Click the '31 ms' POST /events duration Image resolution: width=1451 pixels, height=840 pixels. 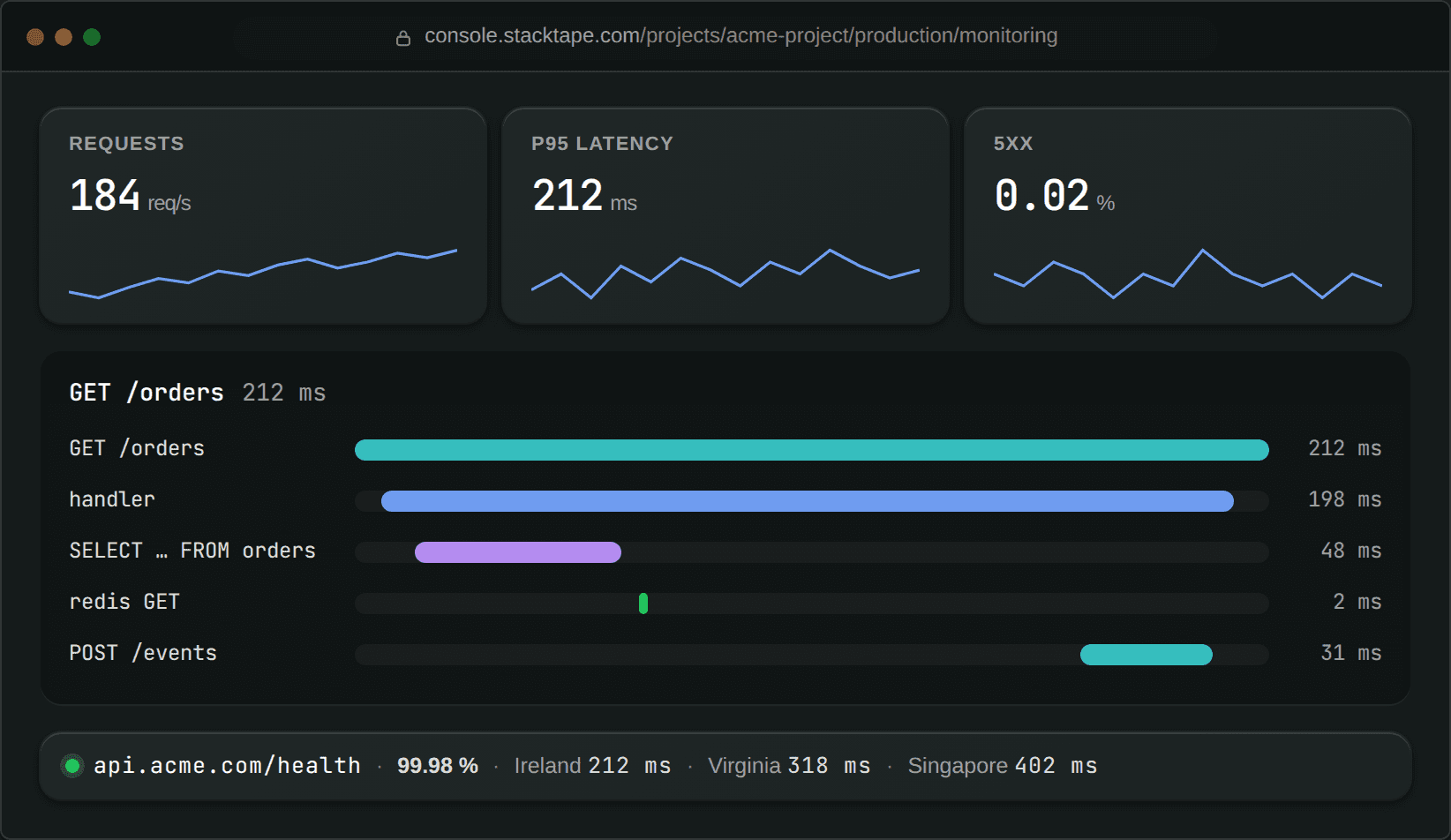point(1351,653)
